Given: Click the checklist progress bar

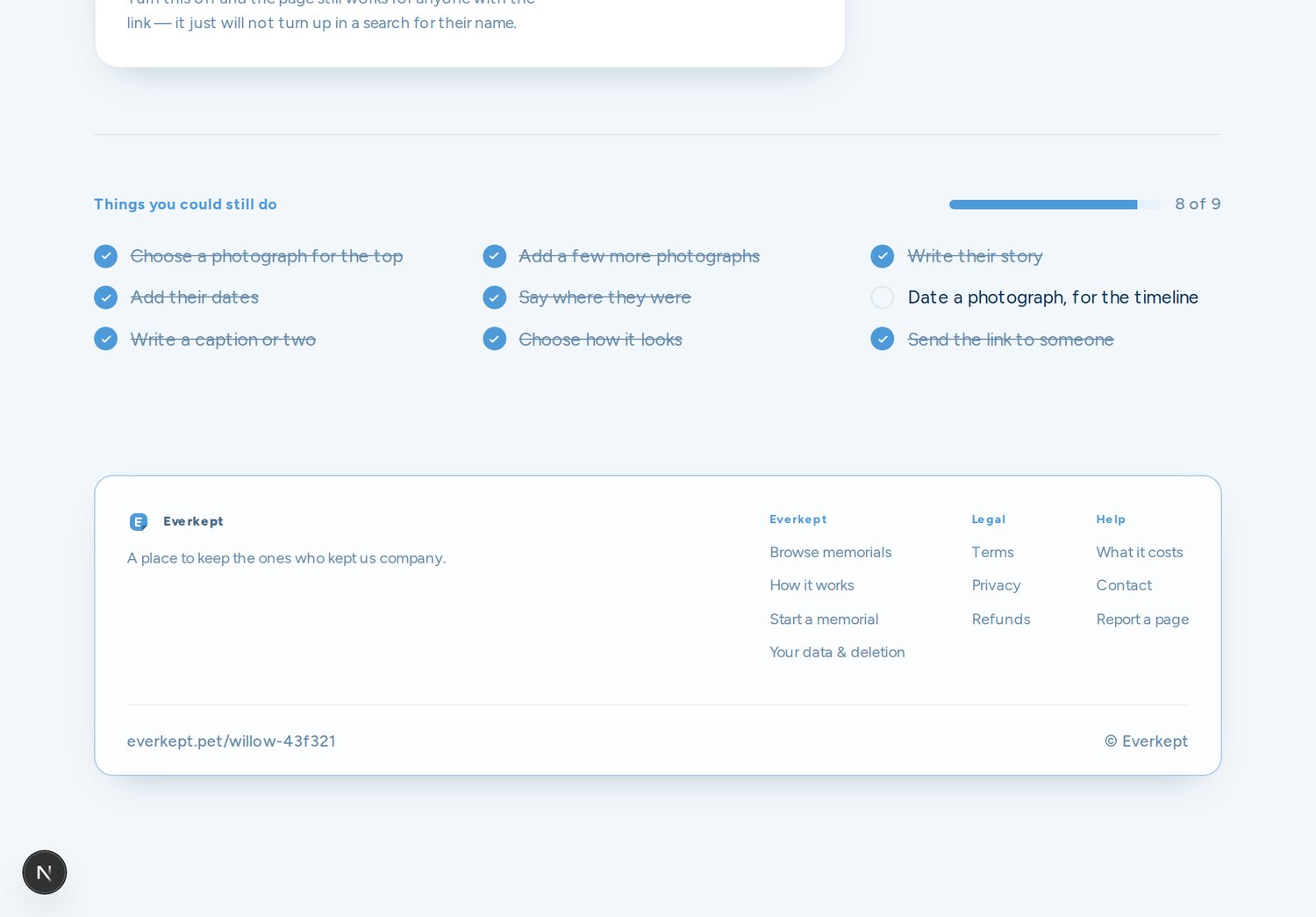Looking at the screenshot, I should [x=1055, y=204].
